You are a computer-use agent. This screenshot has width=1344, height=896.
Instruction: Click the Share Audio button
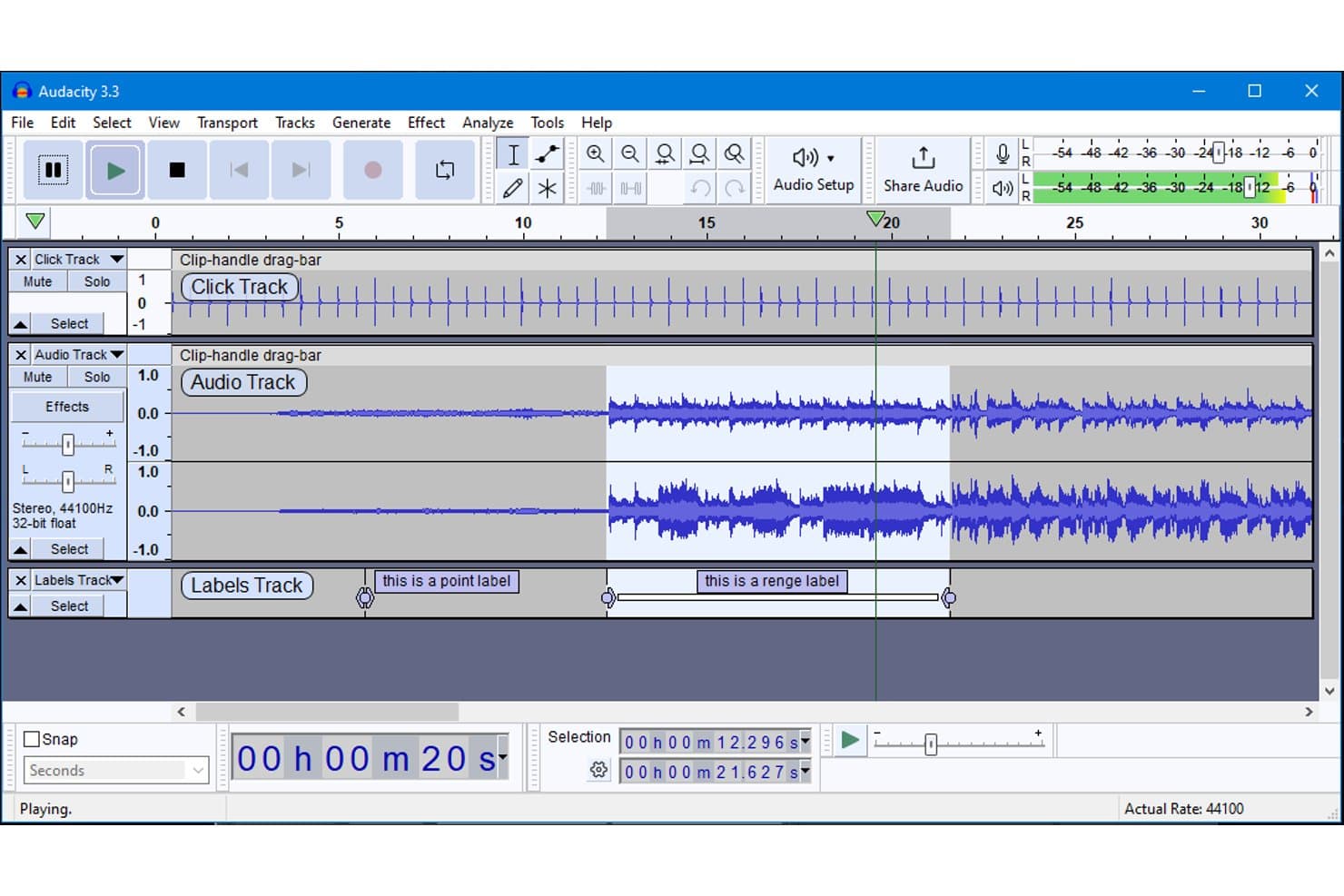[923, 170]
